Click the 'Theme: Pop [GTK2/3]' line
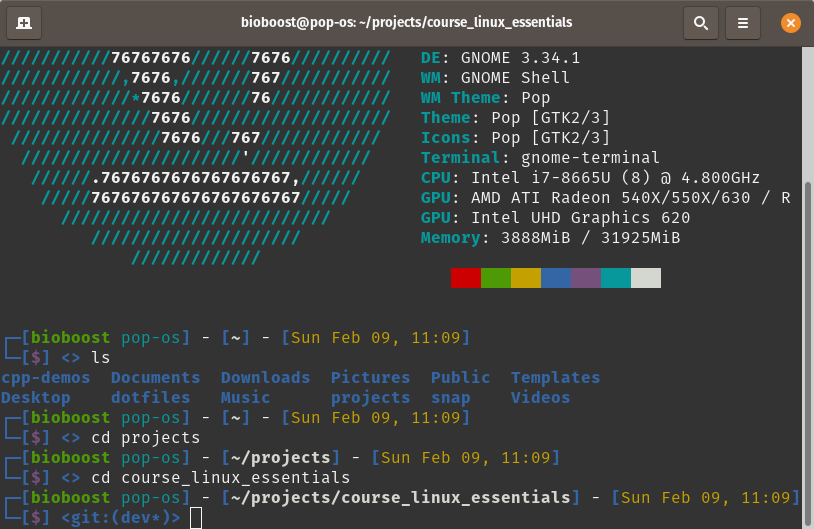This screenshot has width=814, height=529. (x=515, y=118)
